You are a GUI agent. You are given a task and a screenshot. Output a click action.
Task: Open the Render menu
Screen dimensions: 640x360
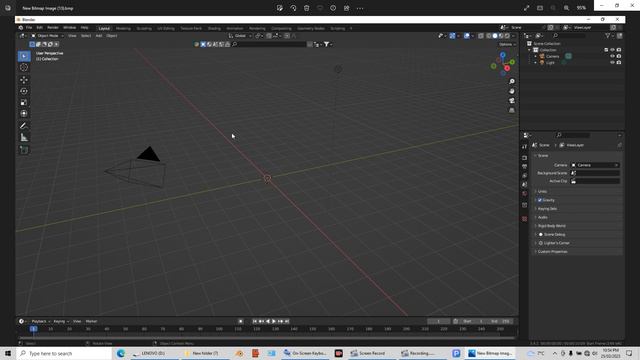tap(53, 28)
